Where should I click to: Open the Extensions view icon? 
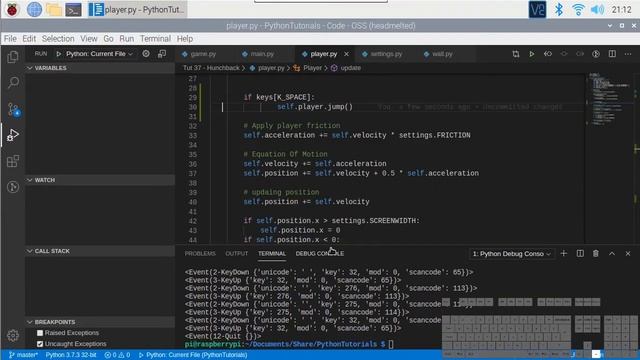(13, 161)
